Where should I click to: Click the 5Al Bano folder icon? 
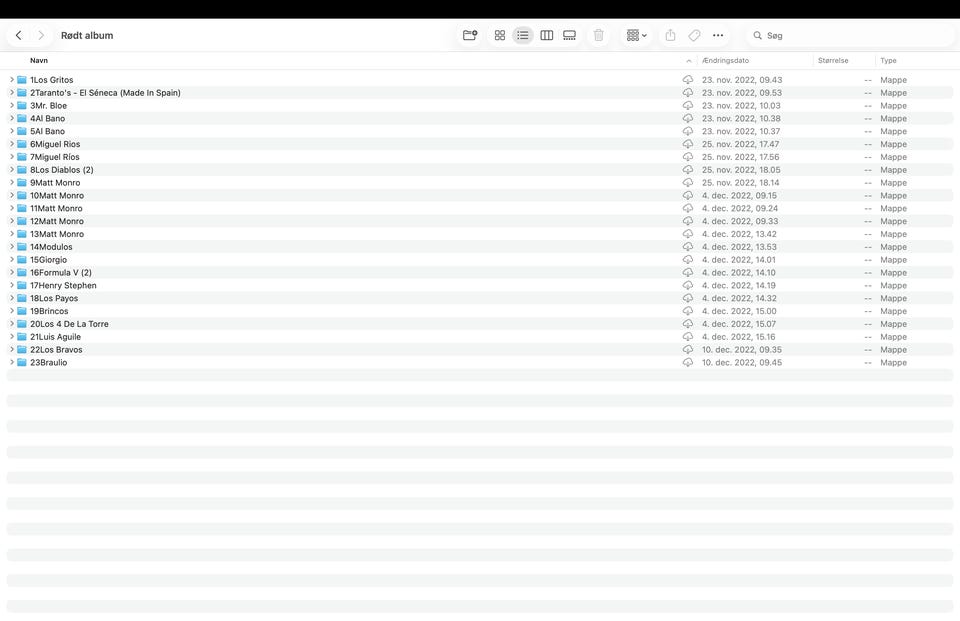(22, 131)
